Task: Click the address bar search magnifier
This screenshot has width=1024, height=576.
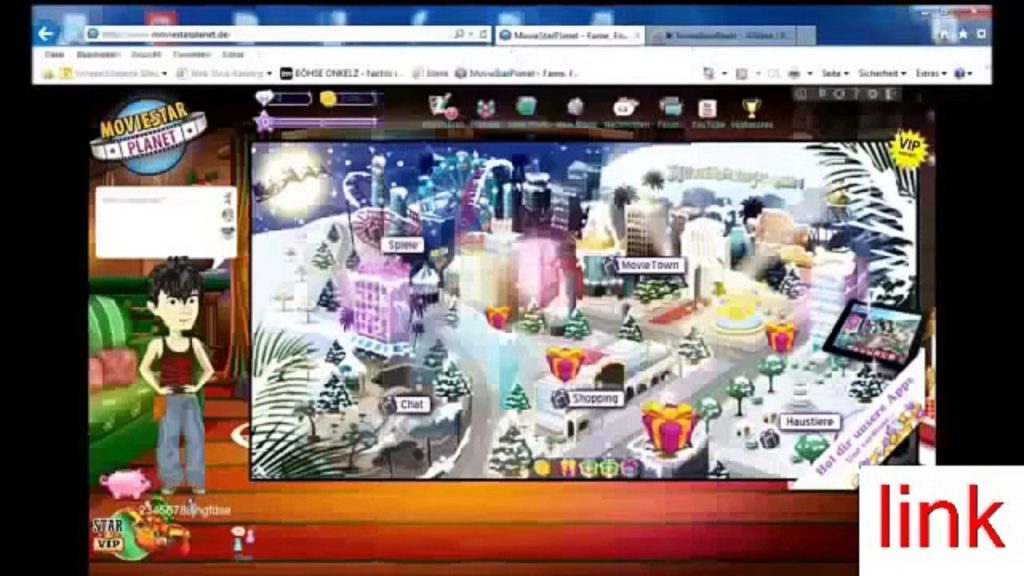Action: click(459, 34)
